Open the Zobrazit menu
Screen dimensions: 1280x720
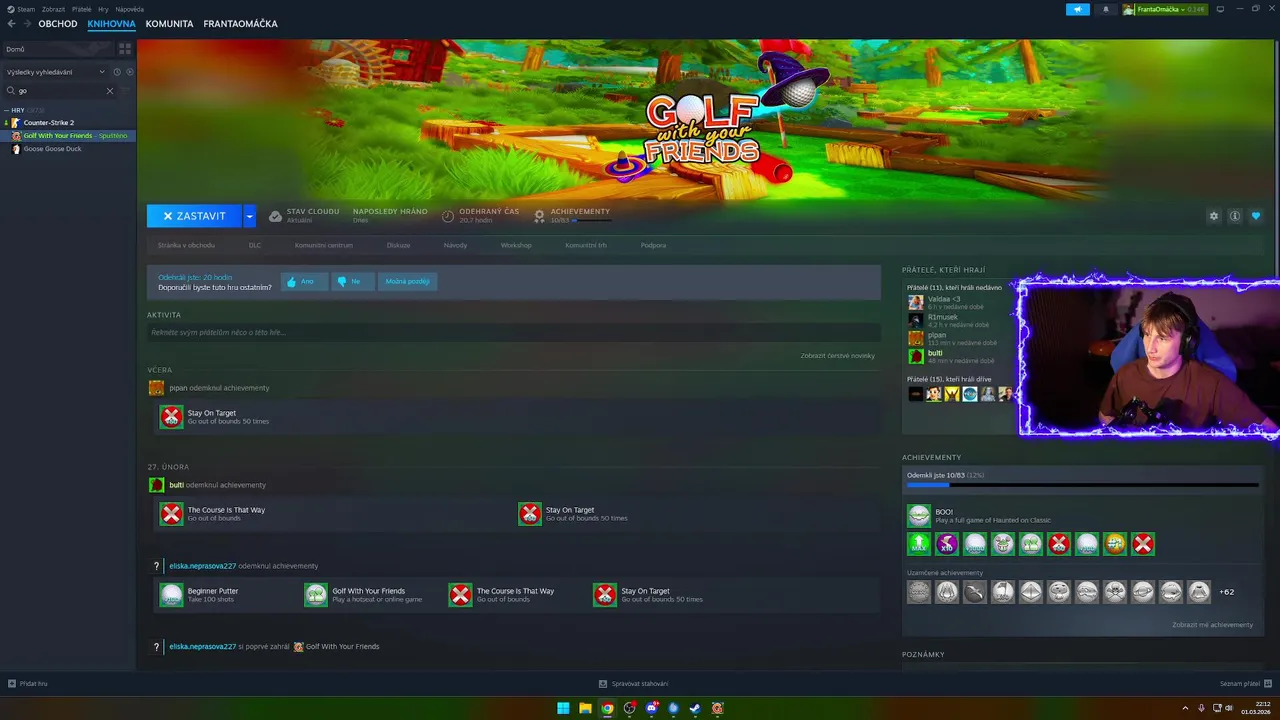tap(53, 9)
